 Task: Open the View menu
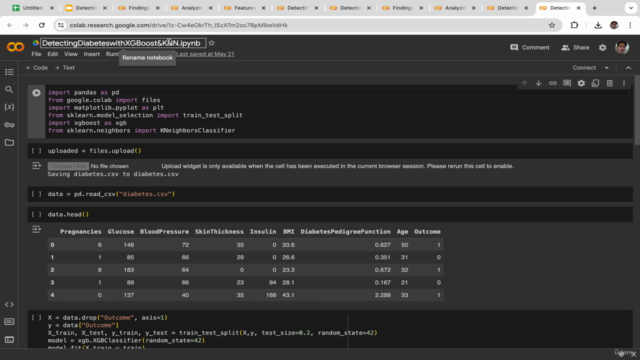pos(71,54)
